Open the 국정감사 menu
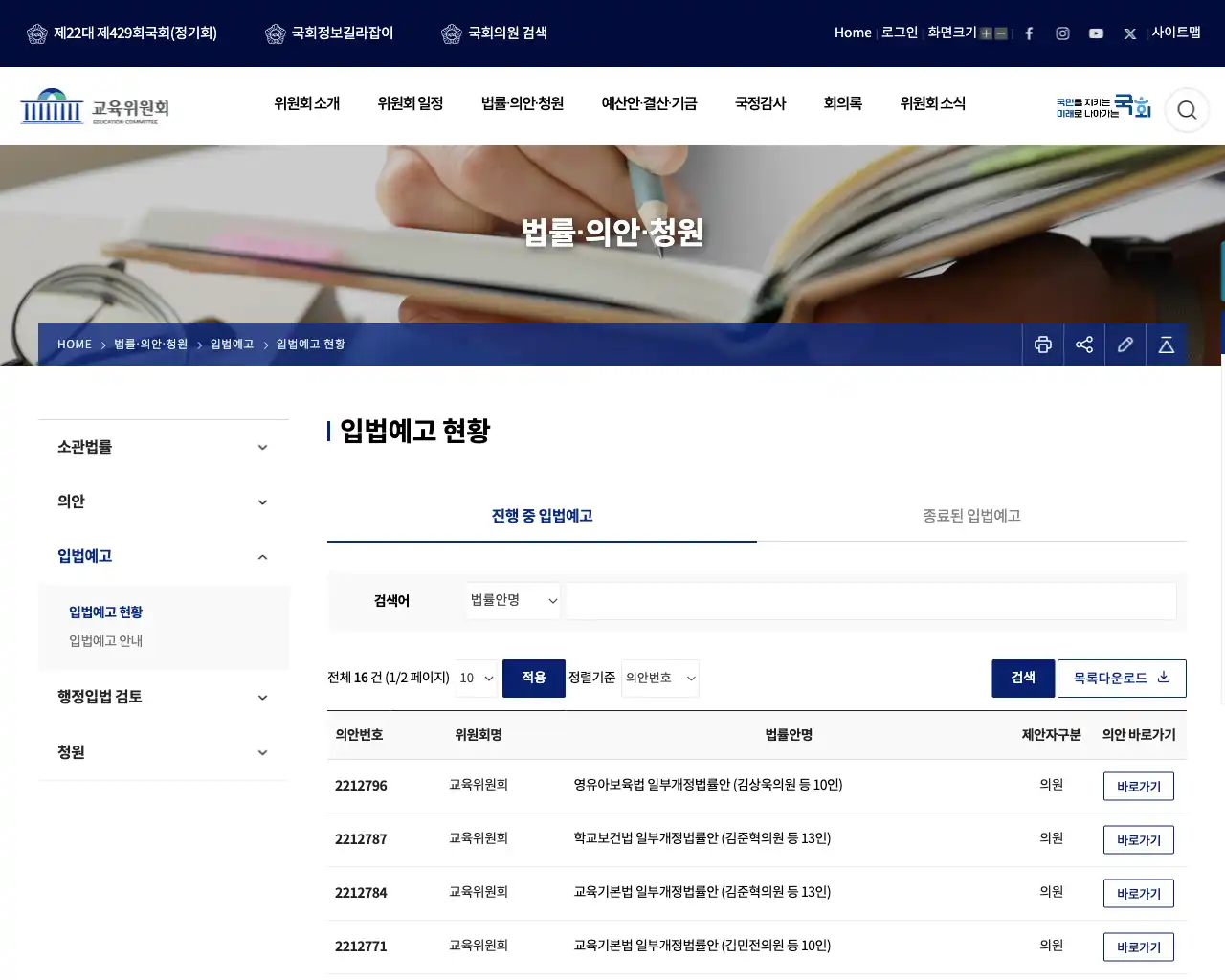 coord(761,103)
